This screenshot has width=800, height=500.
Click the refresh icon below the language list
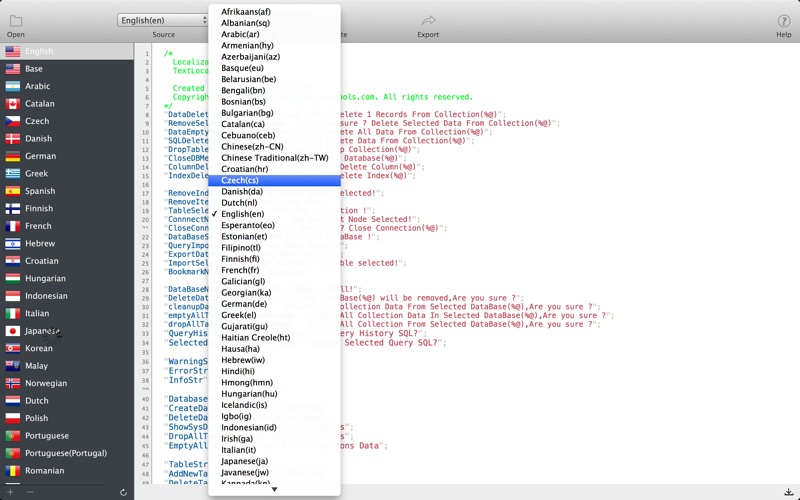(x=123, y=492)
